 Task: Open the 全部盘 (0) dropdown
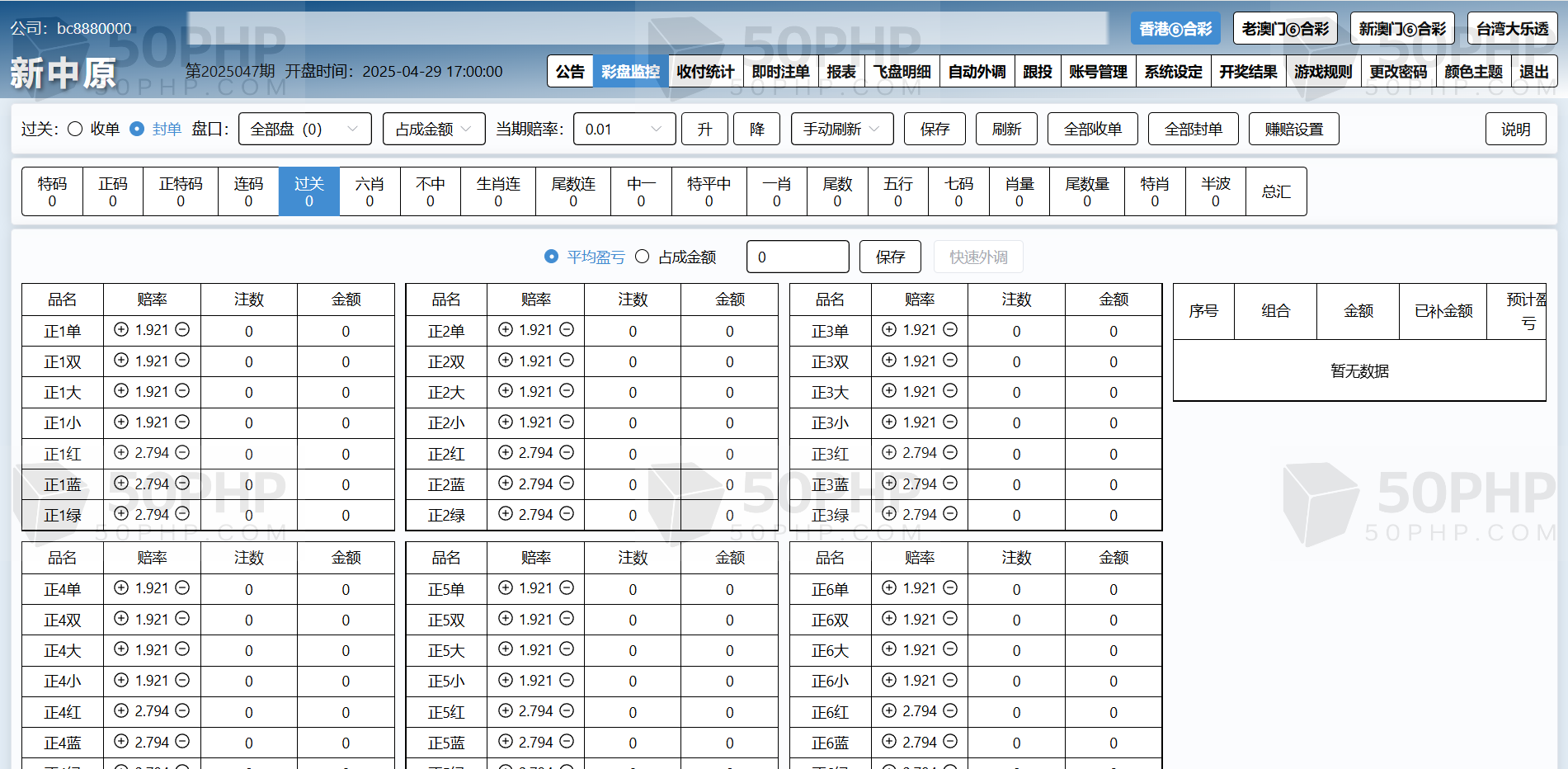(x=304, y=129)
